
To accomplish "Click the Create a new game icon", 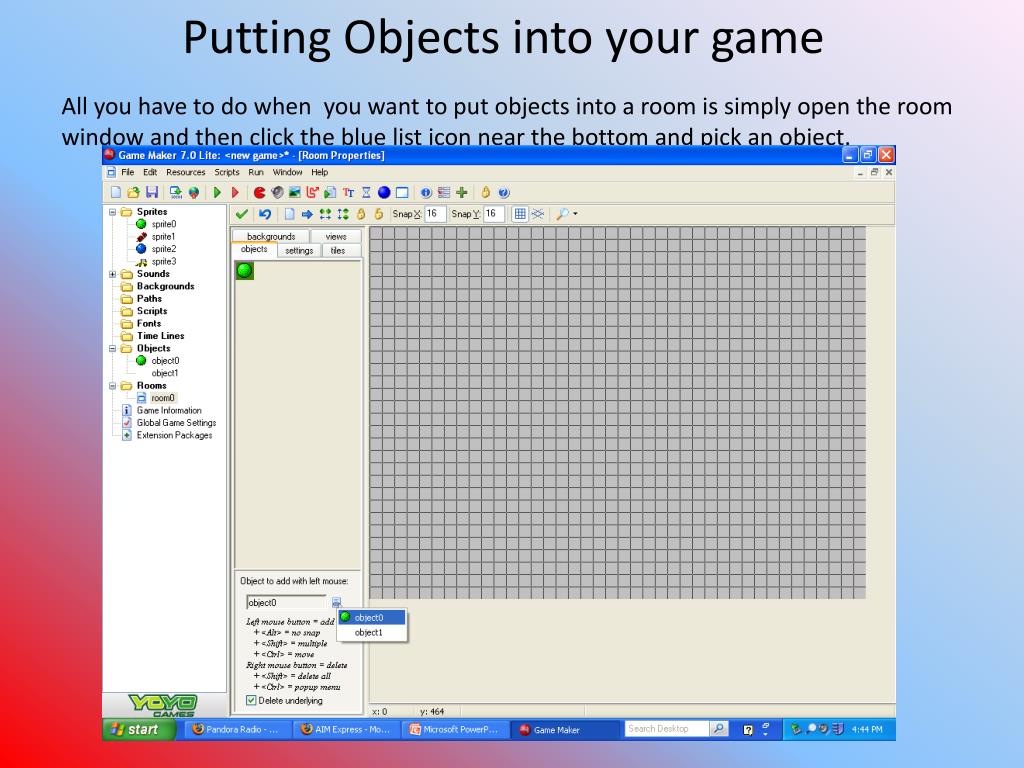I will pos(116,192).
